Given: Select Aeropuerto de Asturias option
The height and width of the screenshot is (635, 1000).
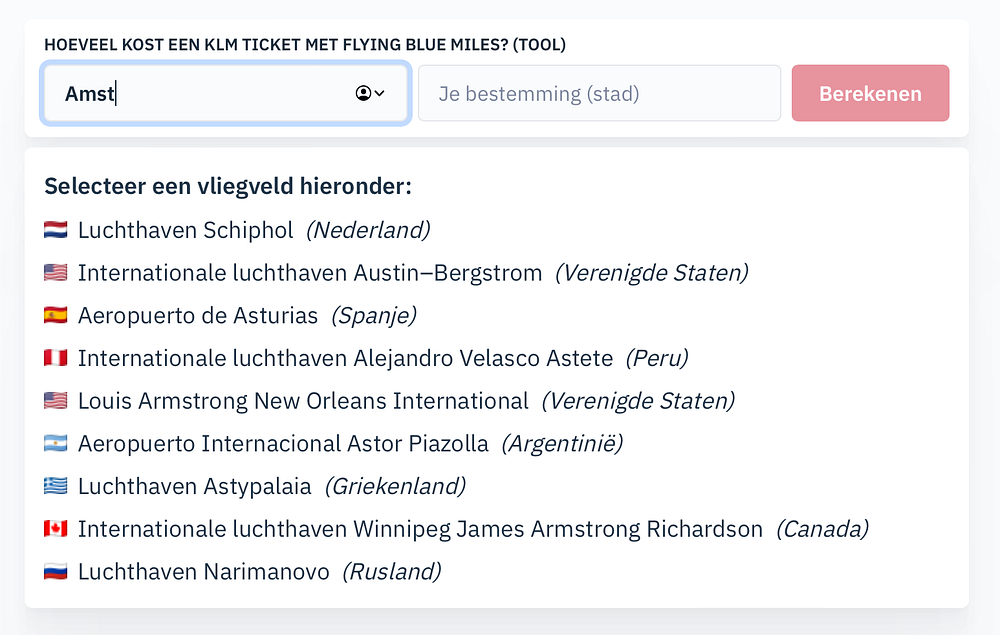Looking at the screenshot, I should pyautogui.click(x=198, y=316).
